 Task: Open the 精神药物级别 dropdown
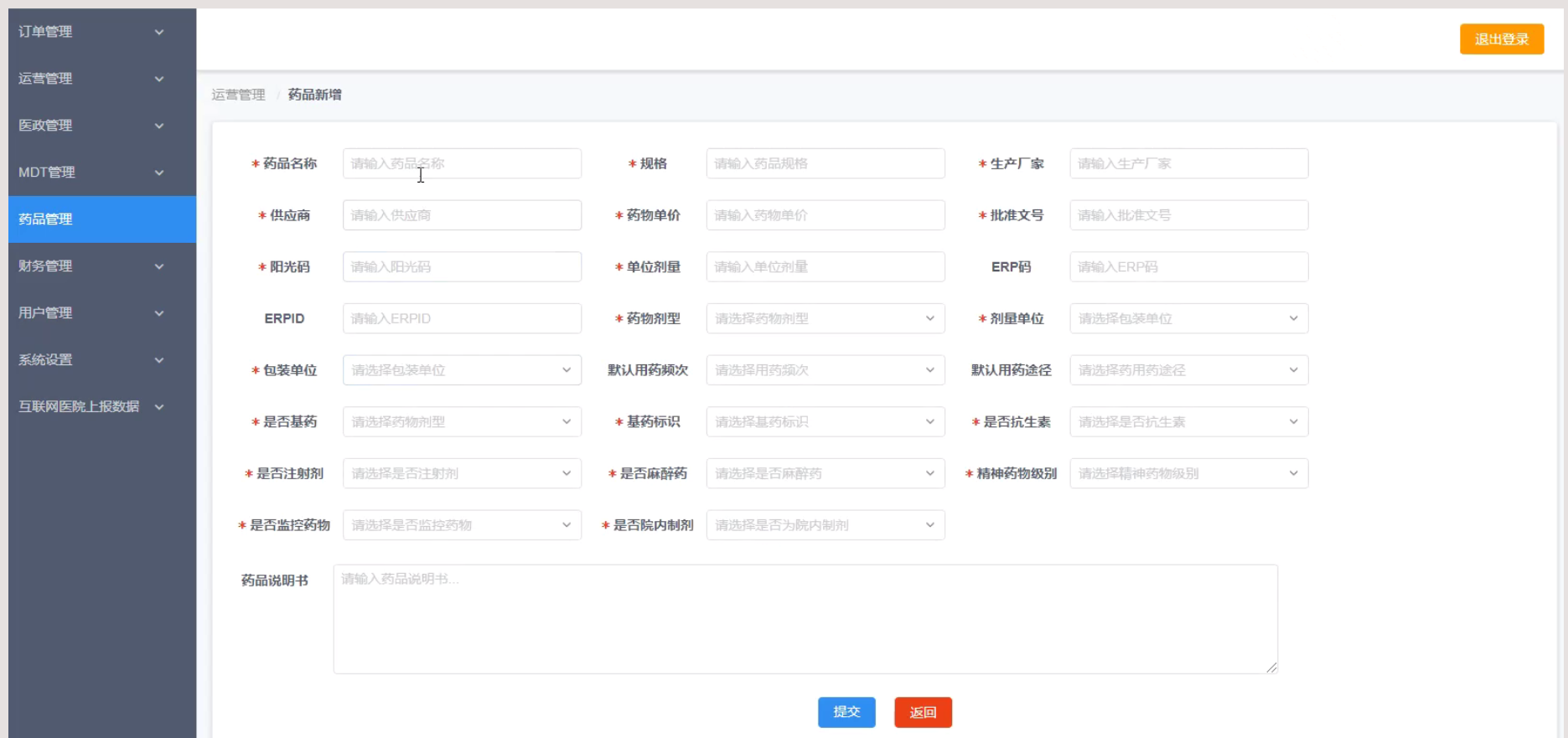tap(1188, 473)
